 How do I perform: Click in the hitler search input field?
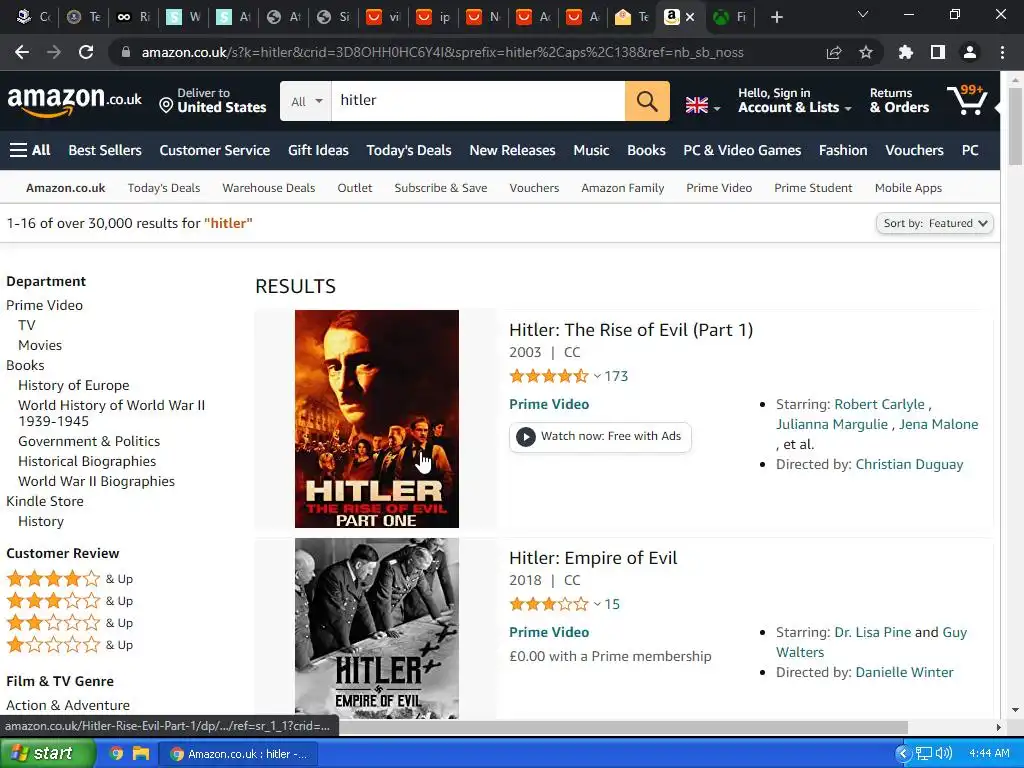pos(478,101)
